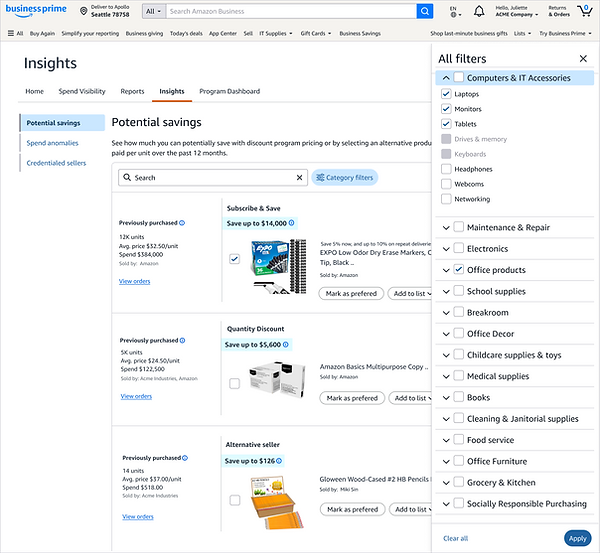600x553 pixels.
Task: Click the Search Amazon Business field
Action: pyautogui.click(x=292, y=11)
